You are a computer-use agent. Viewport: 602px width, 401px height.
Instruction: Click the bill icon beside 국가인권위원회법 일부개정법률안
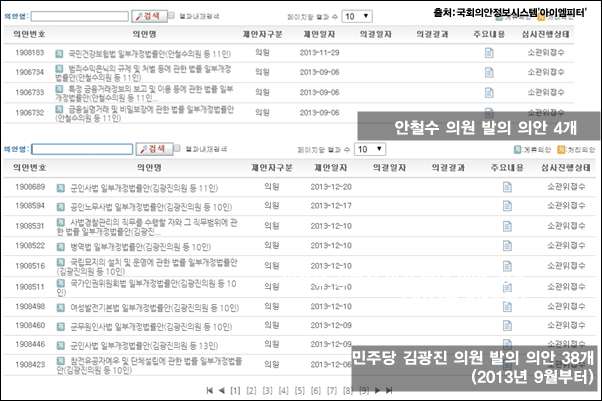(61, 283)
